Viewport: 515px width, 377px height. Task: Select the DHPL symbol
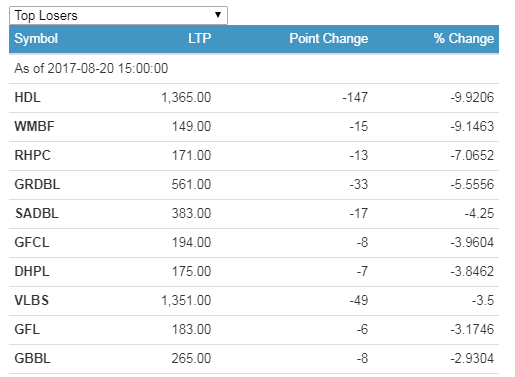pos(32,272)
